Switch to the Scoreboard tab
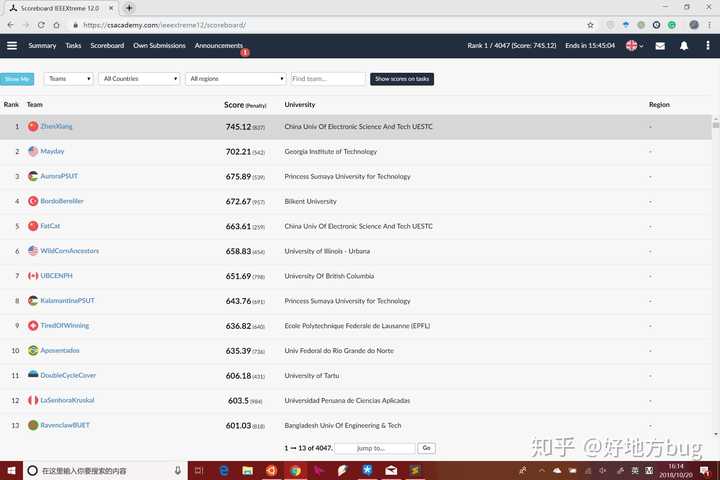The height and width of the screenshot is (480, 720). pos(107,45)
